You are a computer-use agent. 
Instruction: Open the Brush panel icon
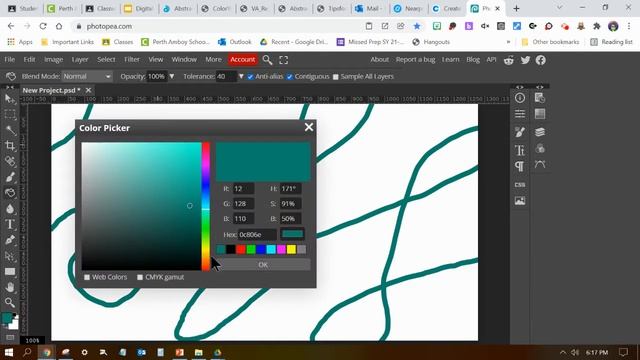click(520, 132)
